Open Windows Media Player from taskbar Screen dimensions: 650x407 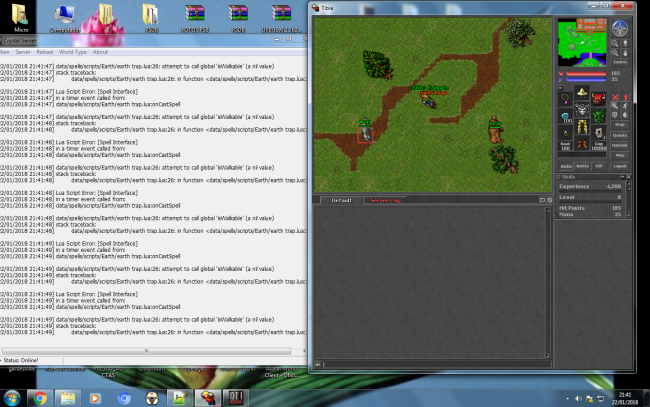pos(95,398)
